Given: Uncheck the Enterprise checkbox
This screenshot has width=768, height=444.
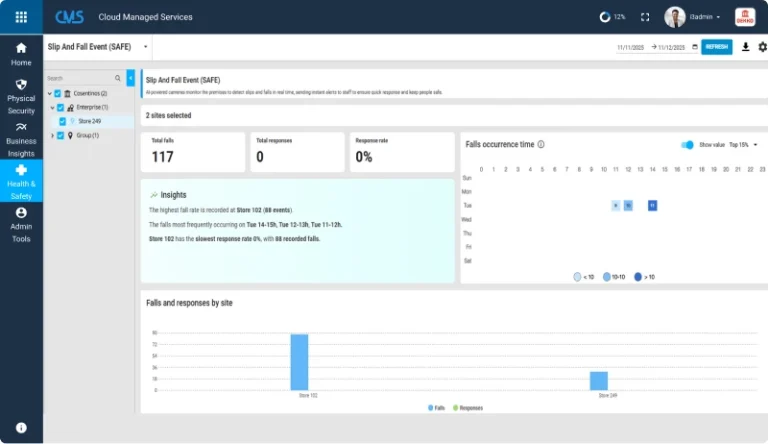Looking at the screenshot, I should point(60,107).
